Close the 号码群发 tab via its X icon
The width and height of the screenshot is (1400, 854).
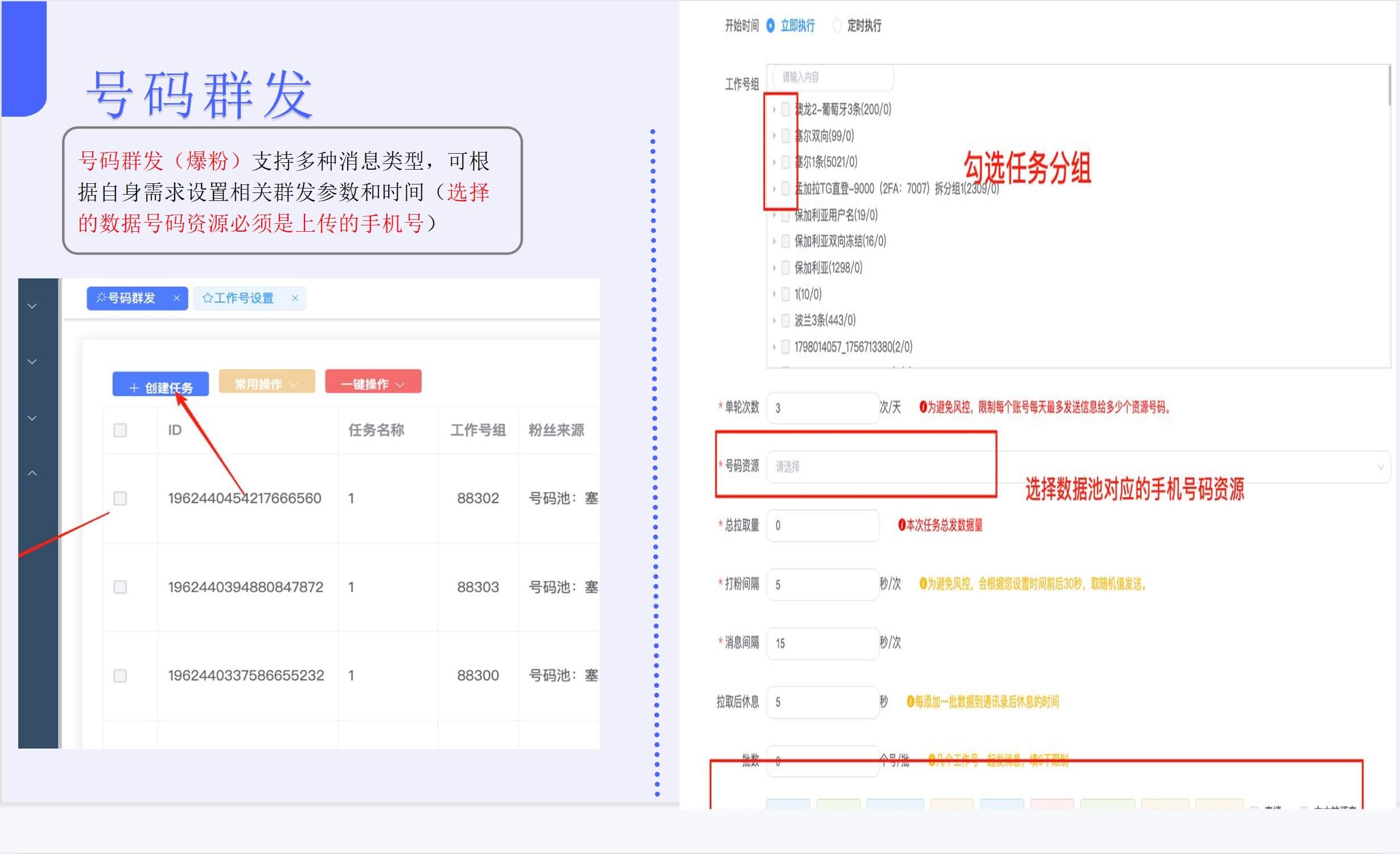(x=177, y=298)
